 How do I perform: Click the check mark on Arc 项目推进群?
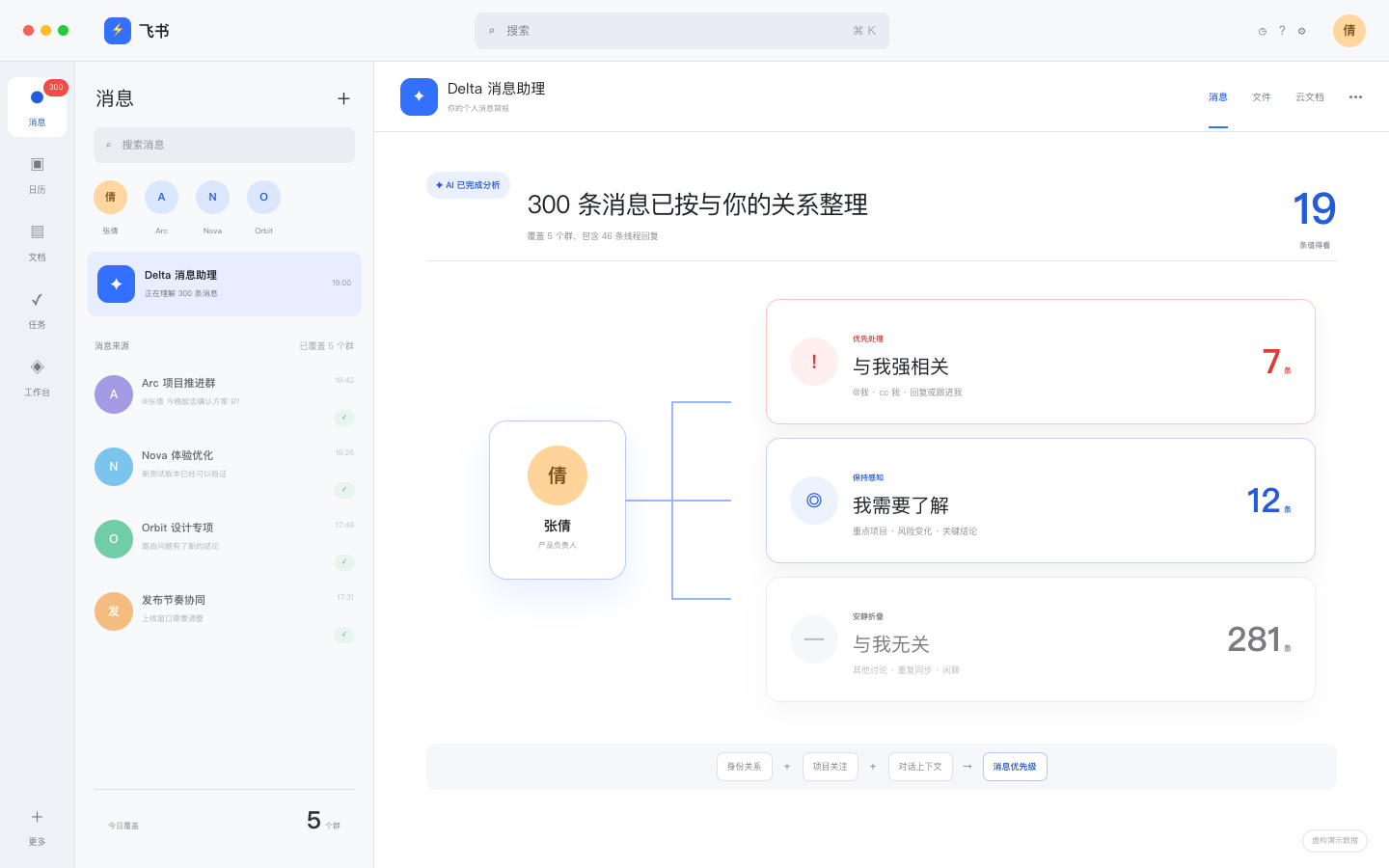tap(344, 418)
